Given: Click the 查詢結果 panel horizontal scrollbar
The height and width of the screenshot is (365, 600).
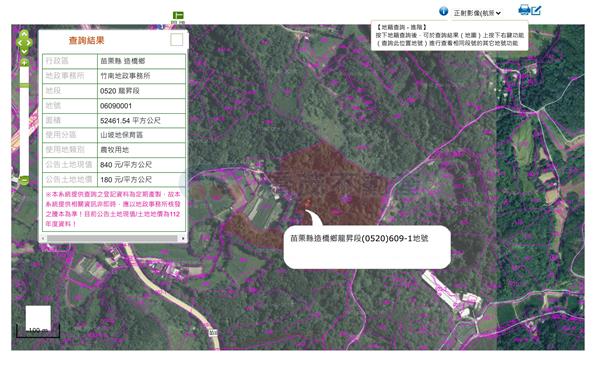Looking at the screenshot, I should click(x=112, y=238).
